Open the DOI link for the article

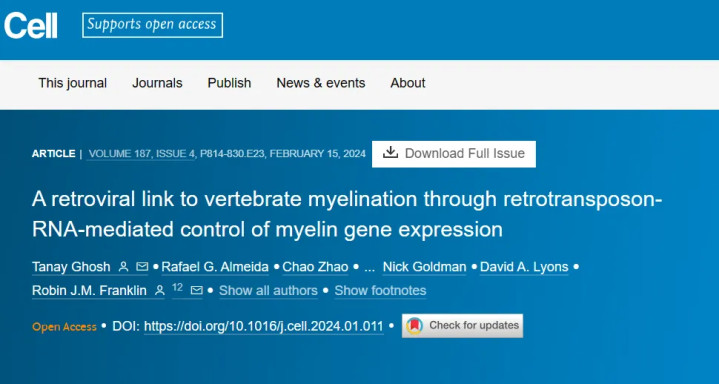[264, 326]
